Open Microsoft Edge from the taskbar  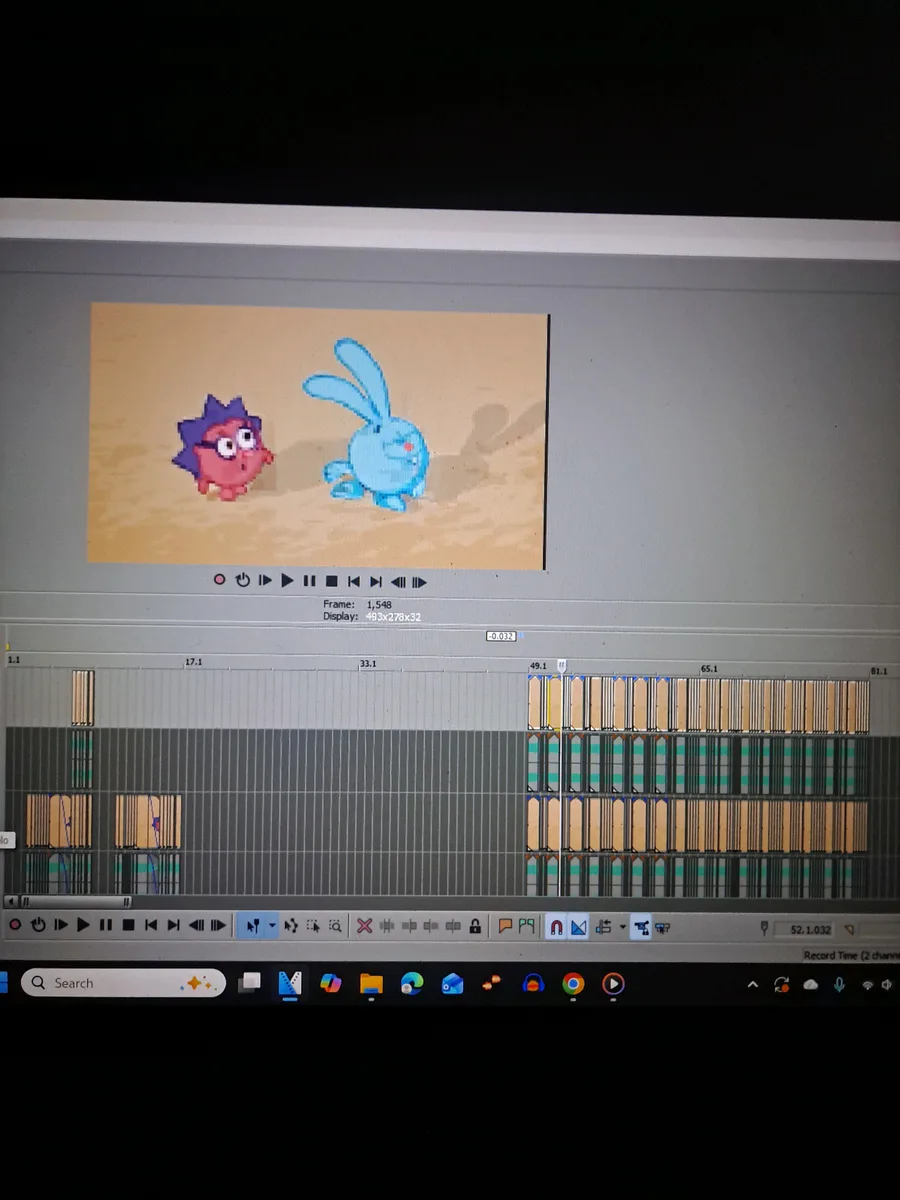[412, 984]
